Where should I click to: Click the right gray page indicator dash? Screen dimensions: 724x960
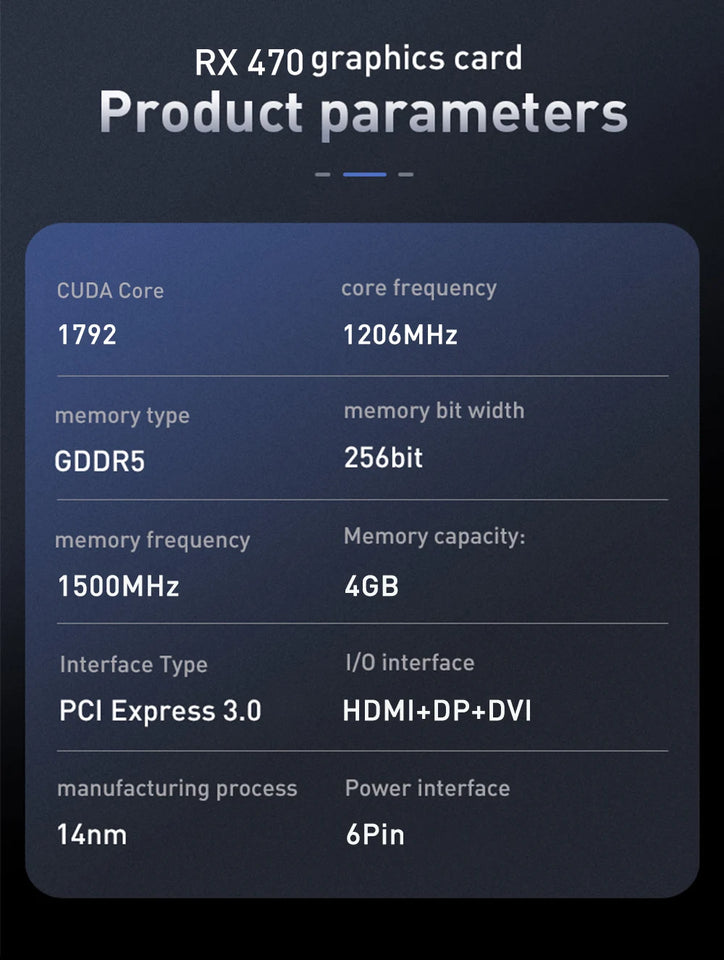(x=406, y=174)
